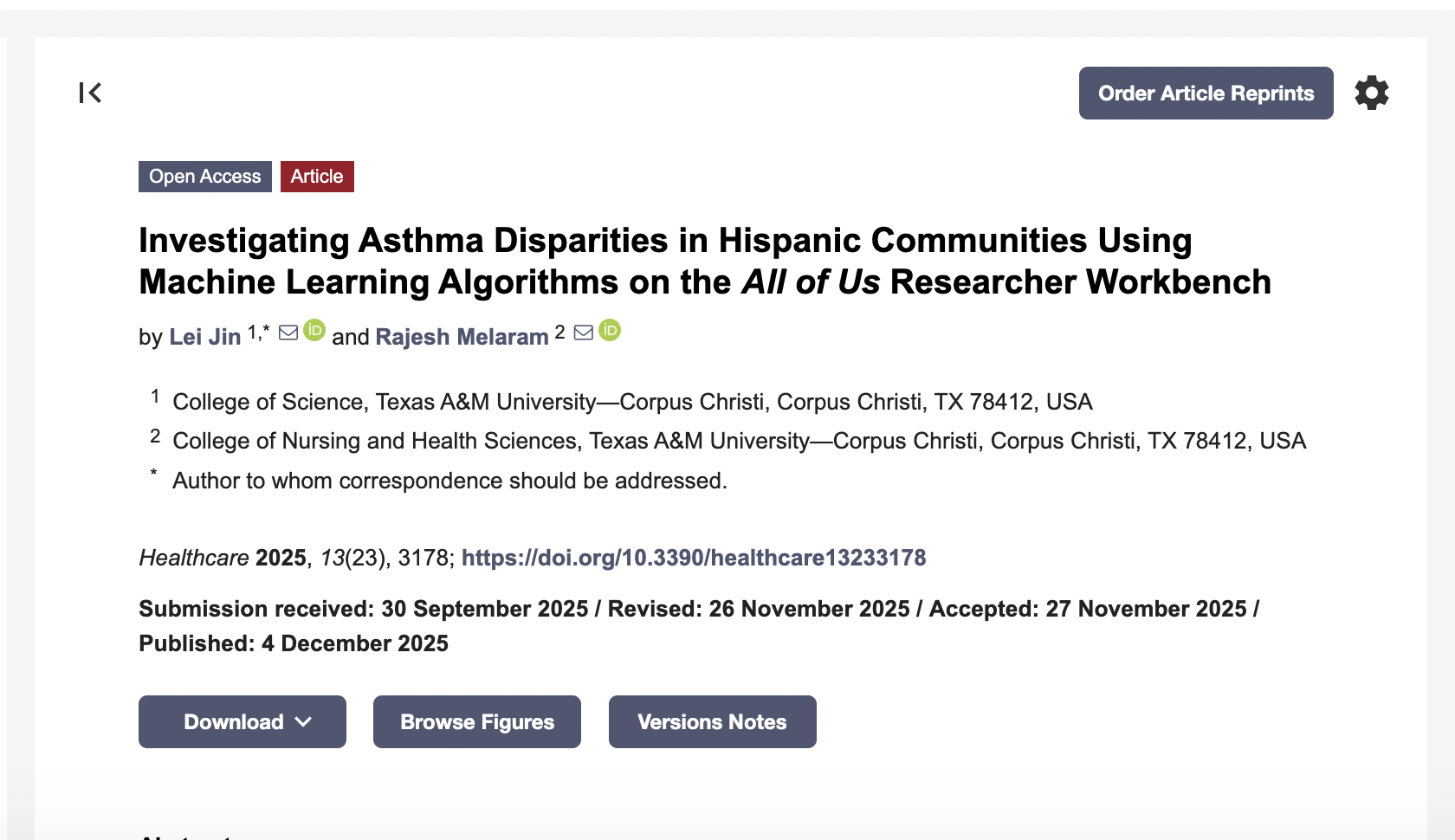
Task: Select the Download button
Action: (234, 721)
